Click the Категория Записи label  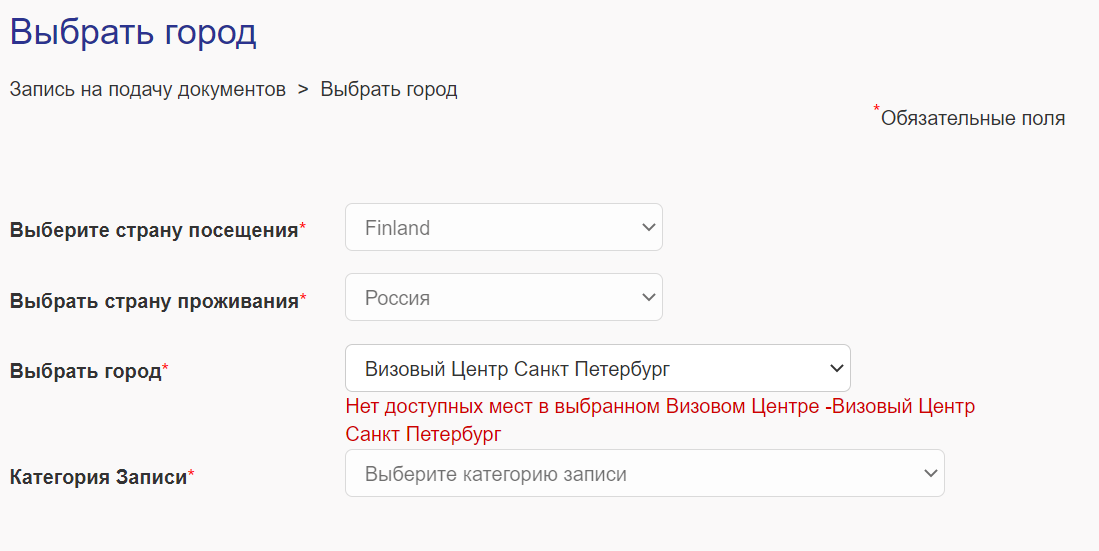point(98,477)
